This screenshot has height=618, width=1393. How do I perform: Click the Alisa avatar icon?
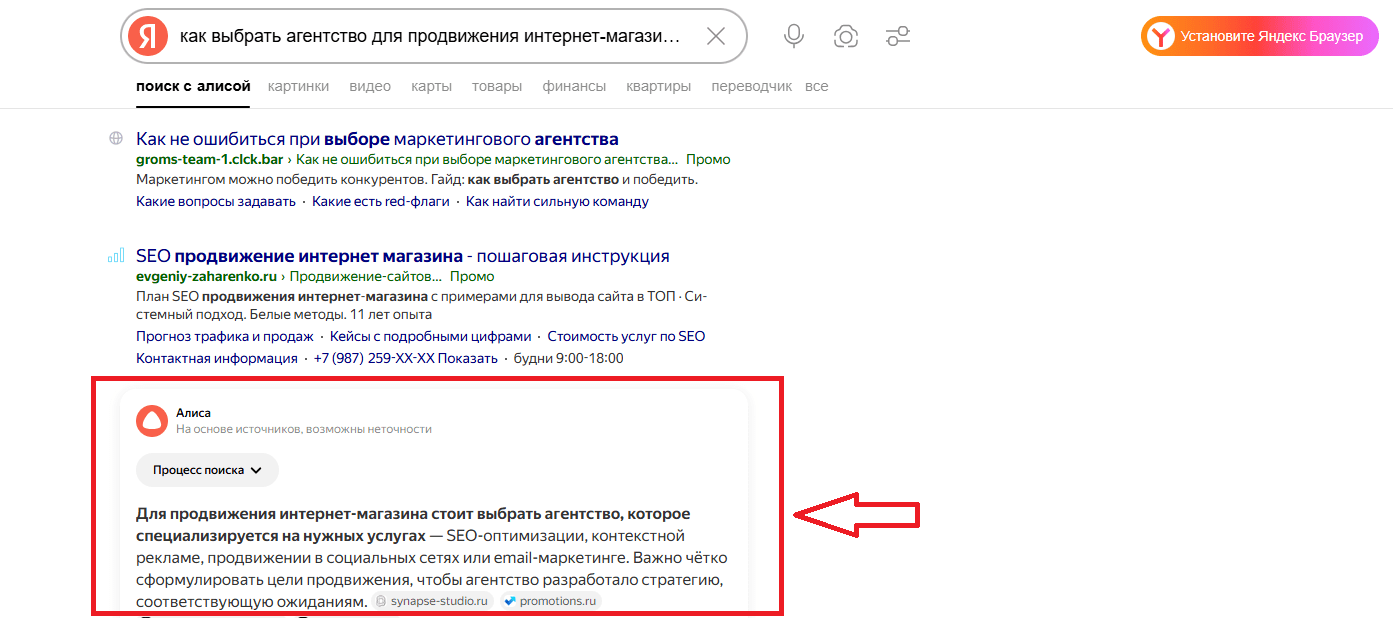pos(152,421)
